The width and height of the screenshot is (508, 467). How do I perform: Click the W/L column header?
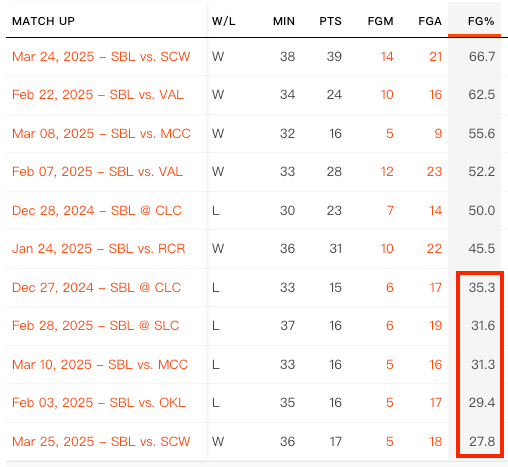point(223,21)
